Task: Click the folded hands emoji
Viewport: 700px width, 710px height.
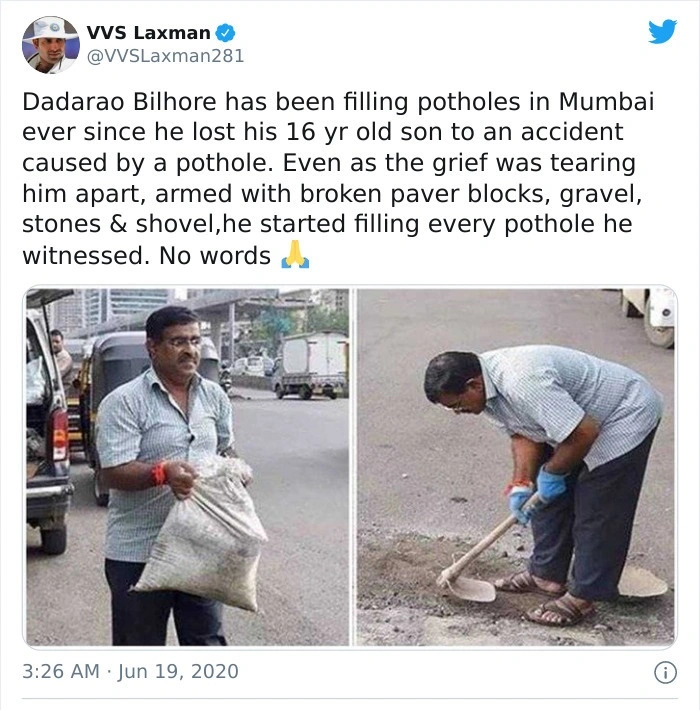Action: 295,255
